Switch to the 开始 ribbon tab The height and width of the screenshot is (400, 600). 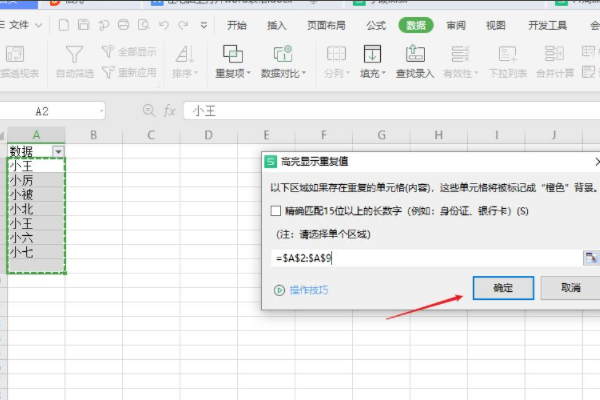236,25
